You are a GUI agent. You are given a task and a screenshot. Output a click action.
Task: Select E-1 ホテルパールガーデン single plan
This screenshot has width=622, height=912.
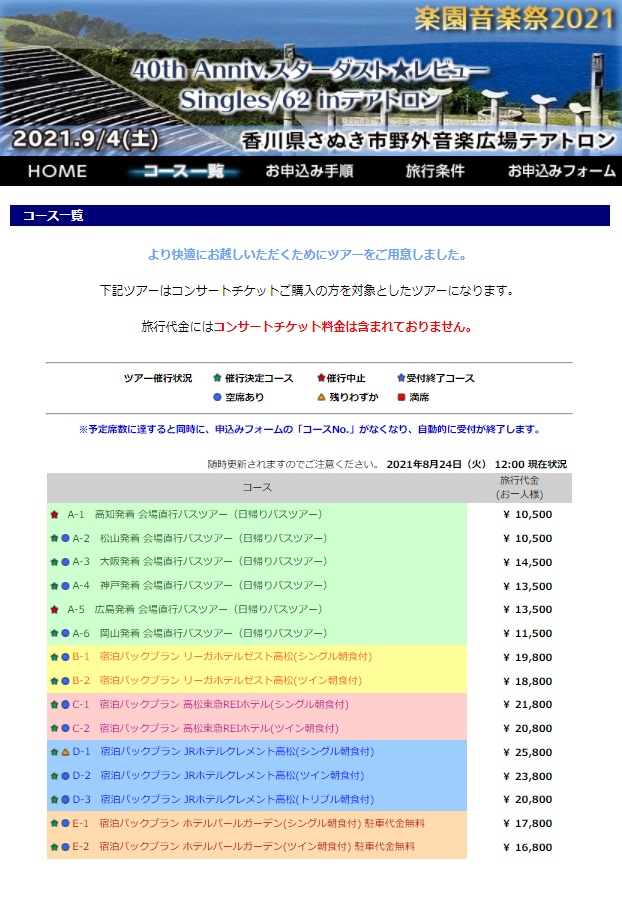(x=257, y=823)
